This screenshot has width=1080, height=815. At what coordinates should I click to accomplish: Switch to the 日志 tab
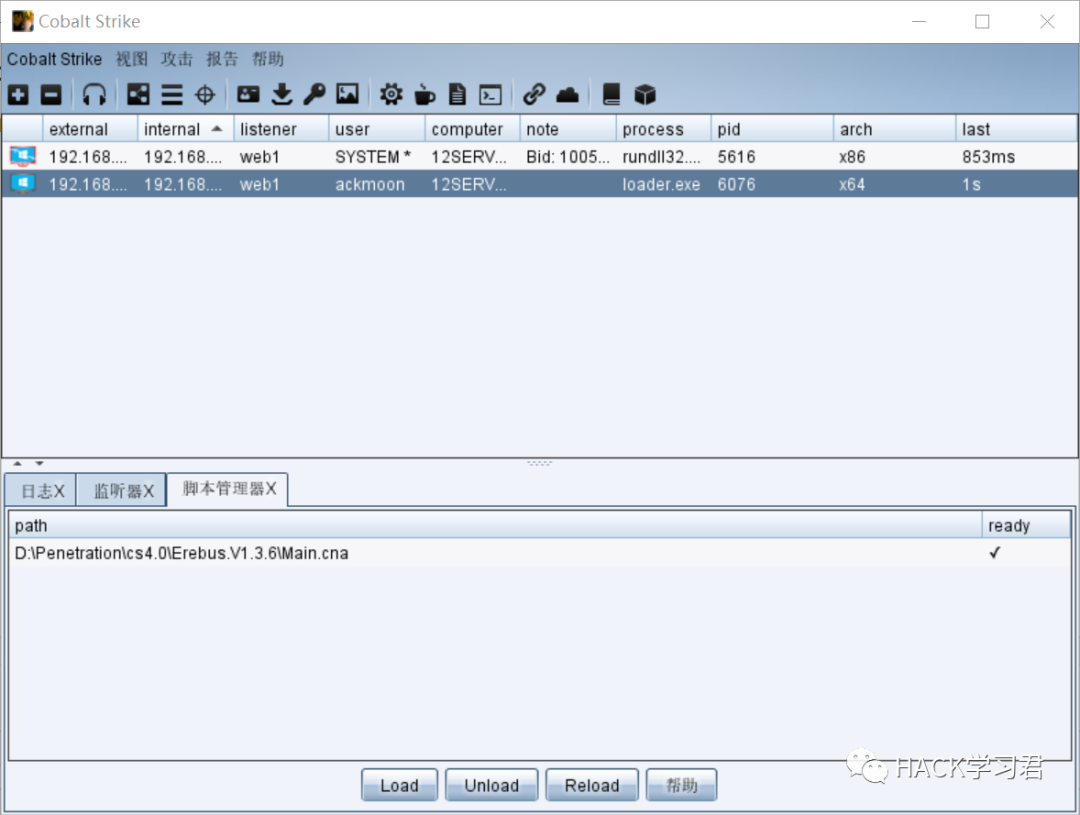(x=41, y=491)
